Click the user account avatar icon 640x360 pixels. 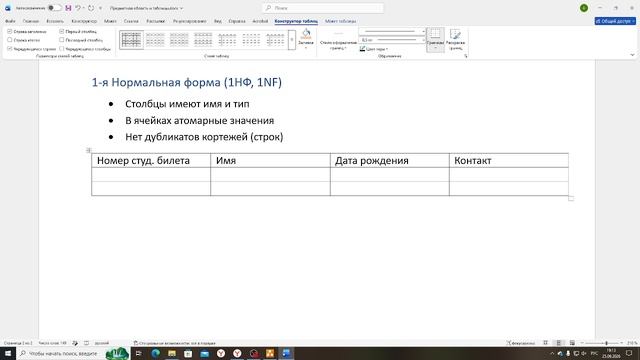pos(584,8)
